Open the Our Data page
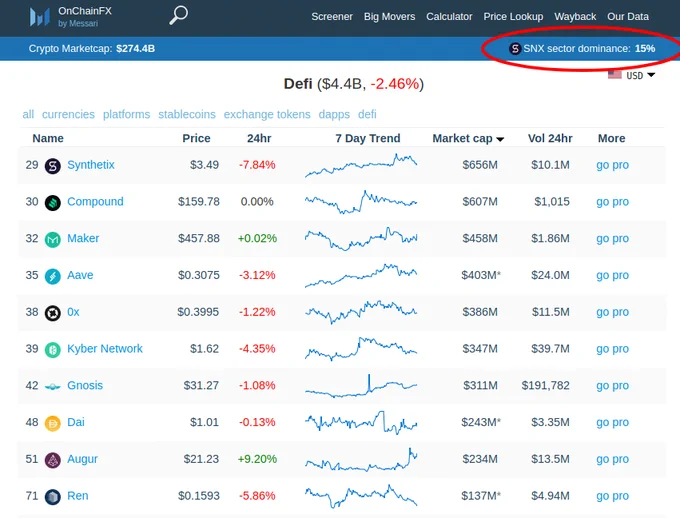The width and height of the screenshot is (680, 518). (x=628, y=16)
